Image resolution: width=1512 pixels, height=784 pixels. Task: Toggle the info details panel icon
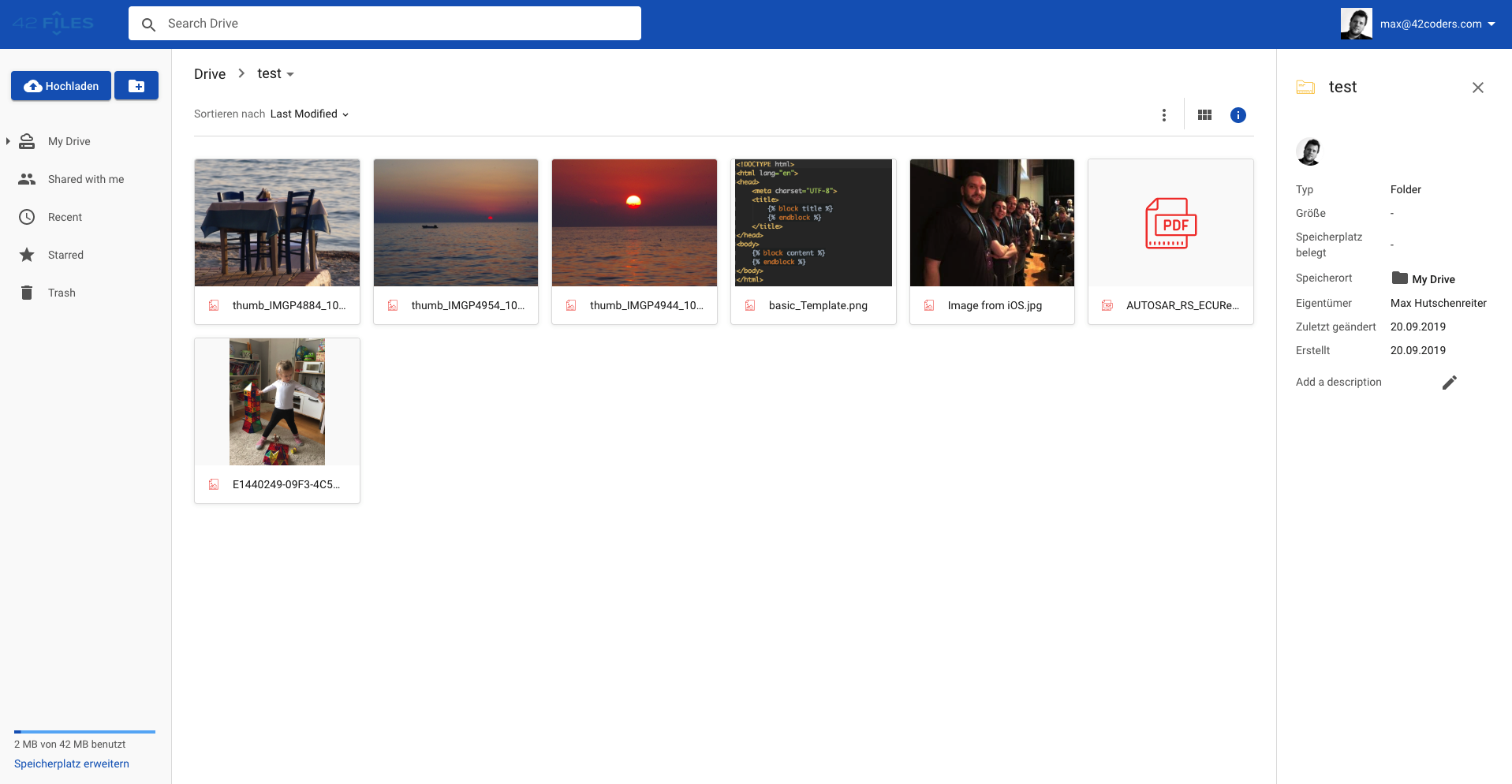click(x=1238, y=115)
